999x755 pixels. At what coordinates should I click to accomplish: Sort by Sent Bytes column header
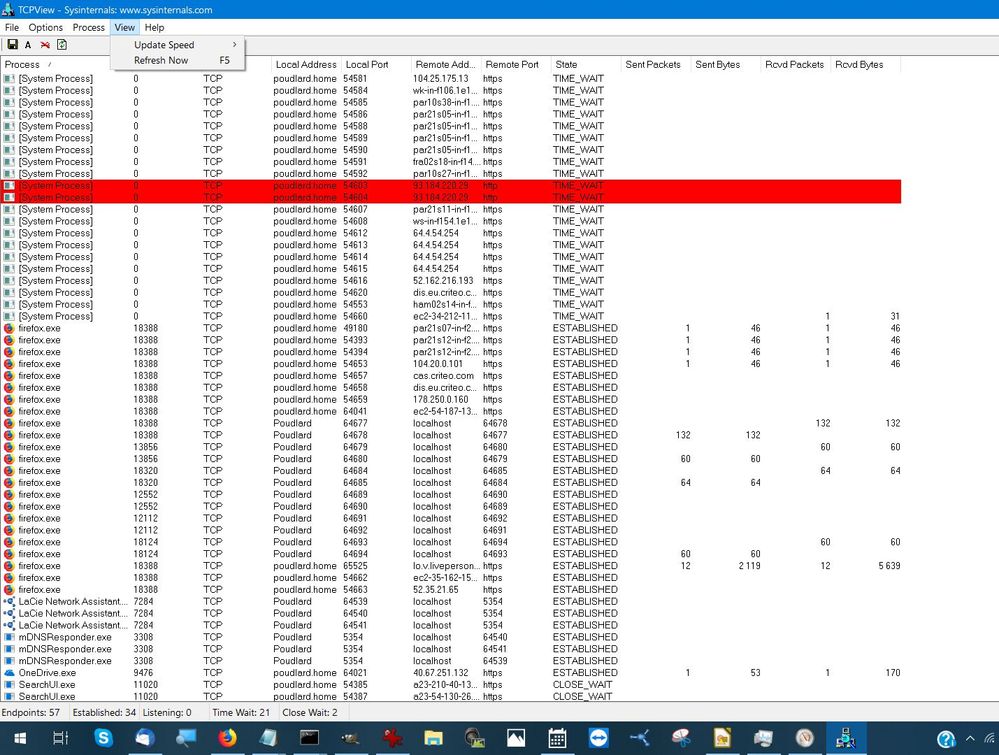[x=724, y=65]
